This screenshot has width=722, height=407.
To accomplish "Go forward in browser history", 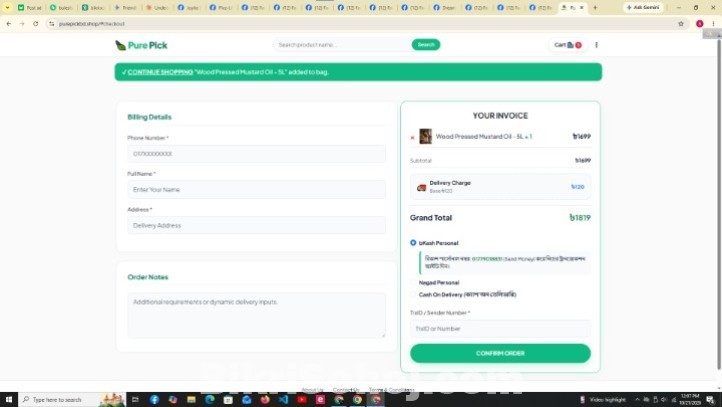I will tap(22, 23).
